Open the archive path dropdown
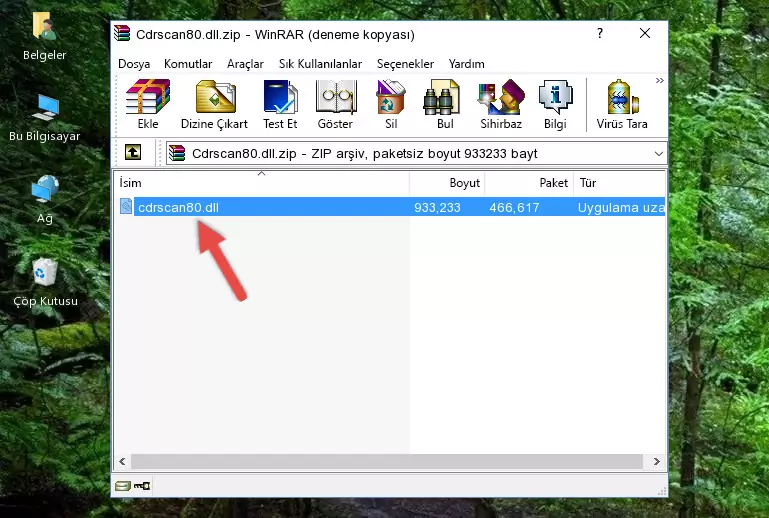The width and height of the screenshot is (769, 518). 659,154
